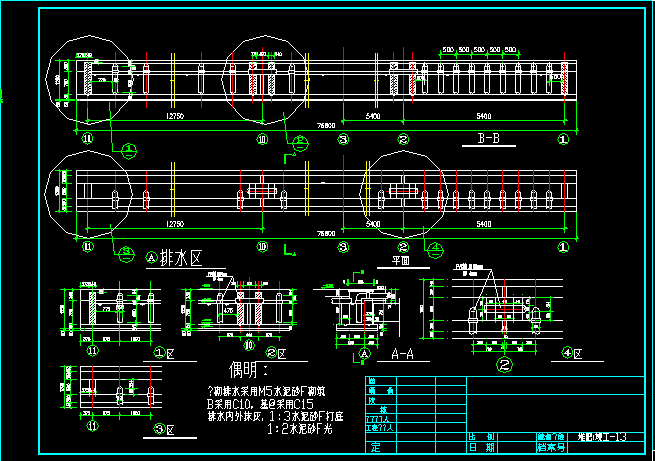The image size is (655, 461).
Task: Click the row of 500 spacing dimensions
Action: (x=478, y=49)
